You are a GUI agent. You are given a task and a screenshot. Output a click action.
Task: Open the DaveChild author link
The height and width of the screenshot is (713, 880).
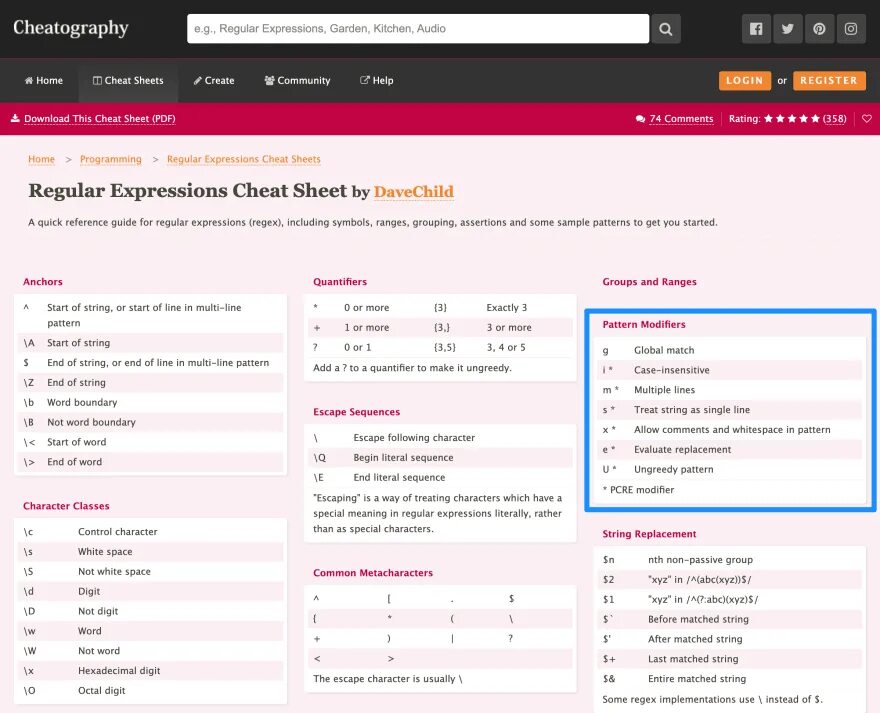click(414, 192)
